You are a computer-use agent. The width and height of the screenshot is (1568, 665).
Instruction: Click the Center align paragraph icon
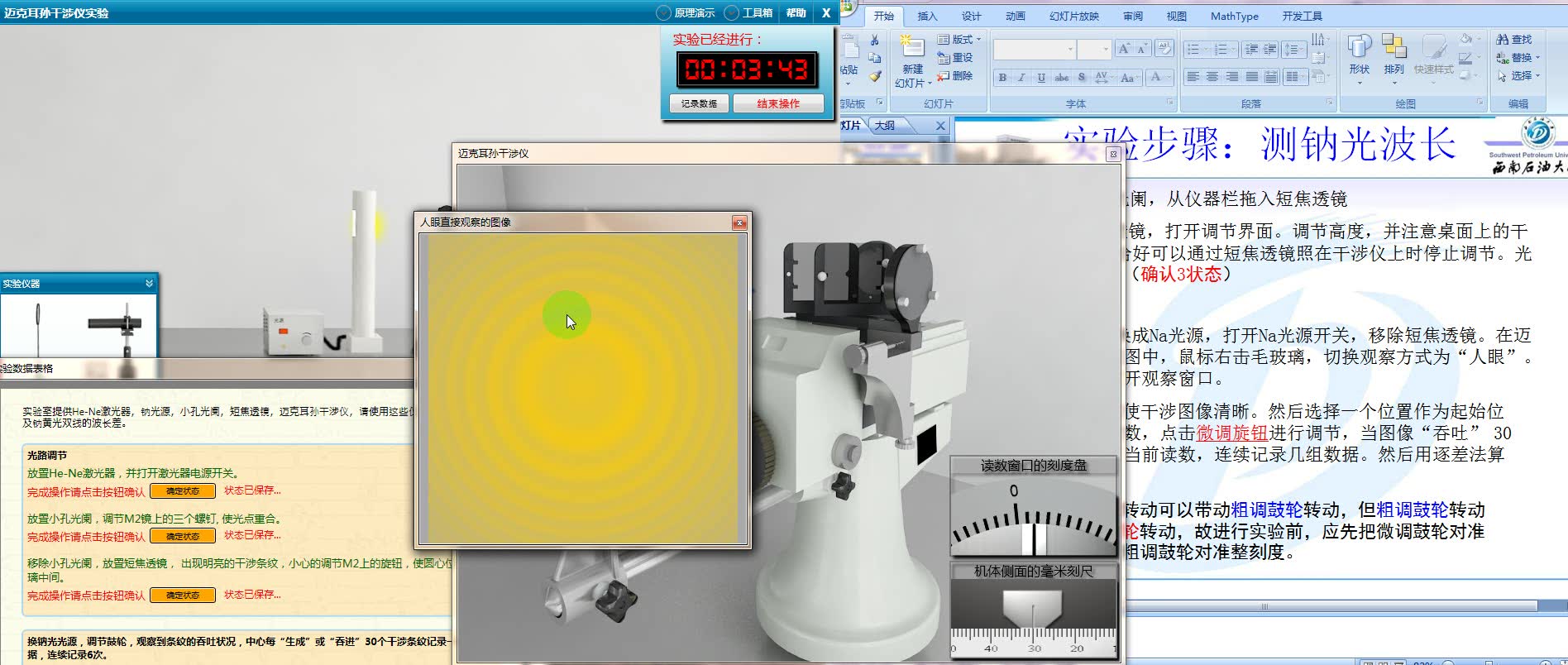pyautogui.click(x=1212, y=77)
